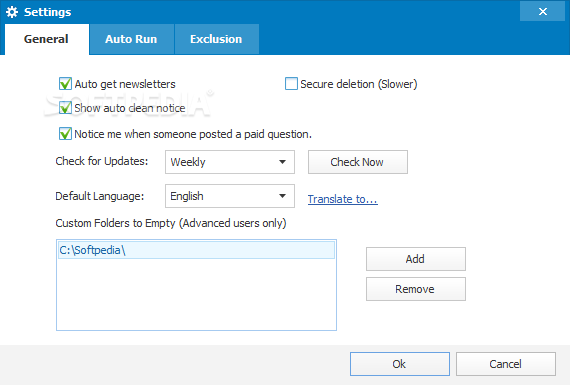Open the Exclusion tab
Screen dimensions: 570x385
click(x=216, y=39)
